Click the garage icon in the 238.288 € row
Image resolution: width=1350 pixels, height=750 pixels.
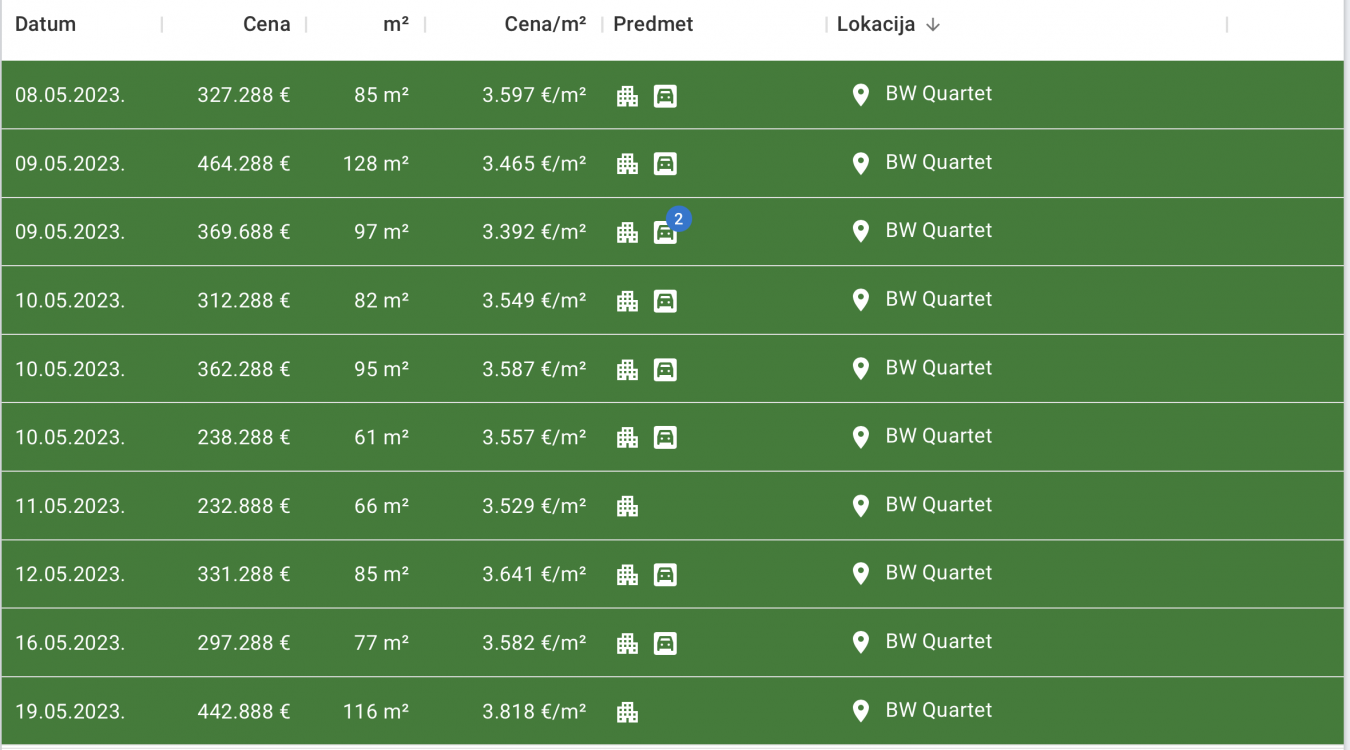665,438
